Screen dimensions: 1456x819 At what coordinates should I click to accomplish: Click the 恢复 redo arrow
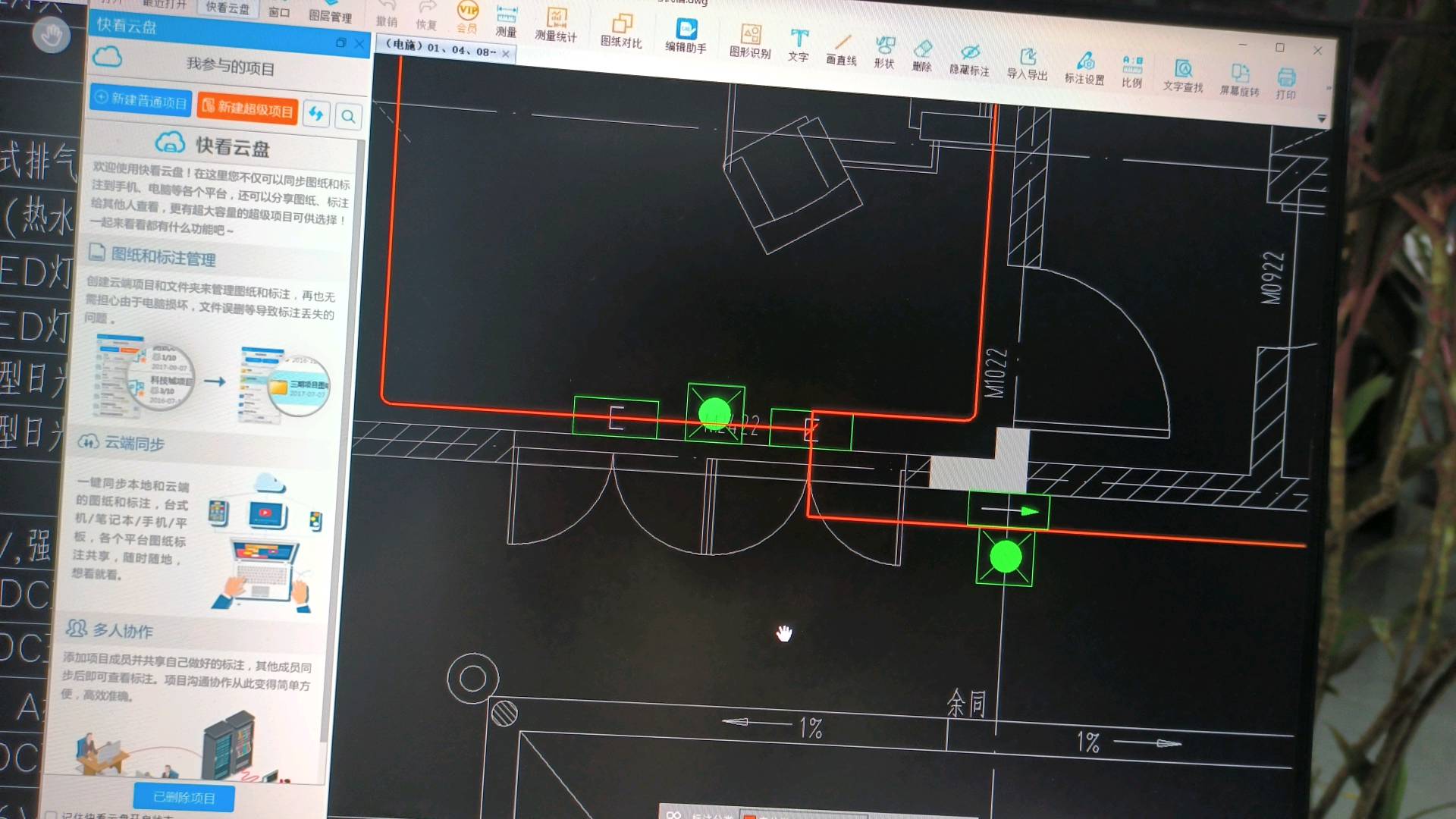coord(426,17)
